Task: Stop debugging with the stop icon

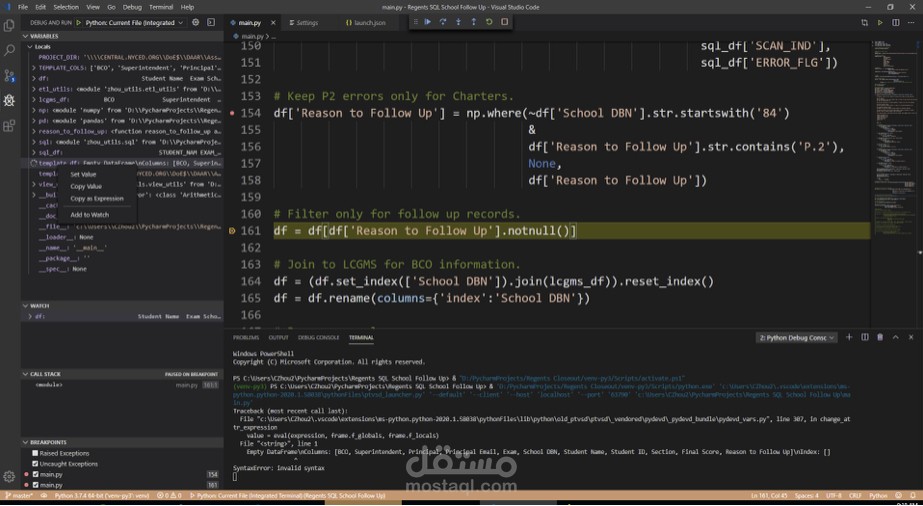Action: [504, 22]
